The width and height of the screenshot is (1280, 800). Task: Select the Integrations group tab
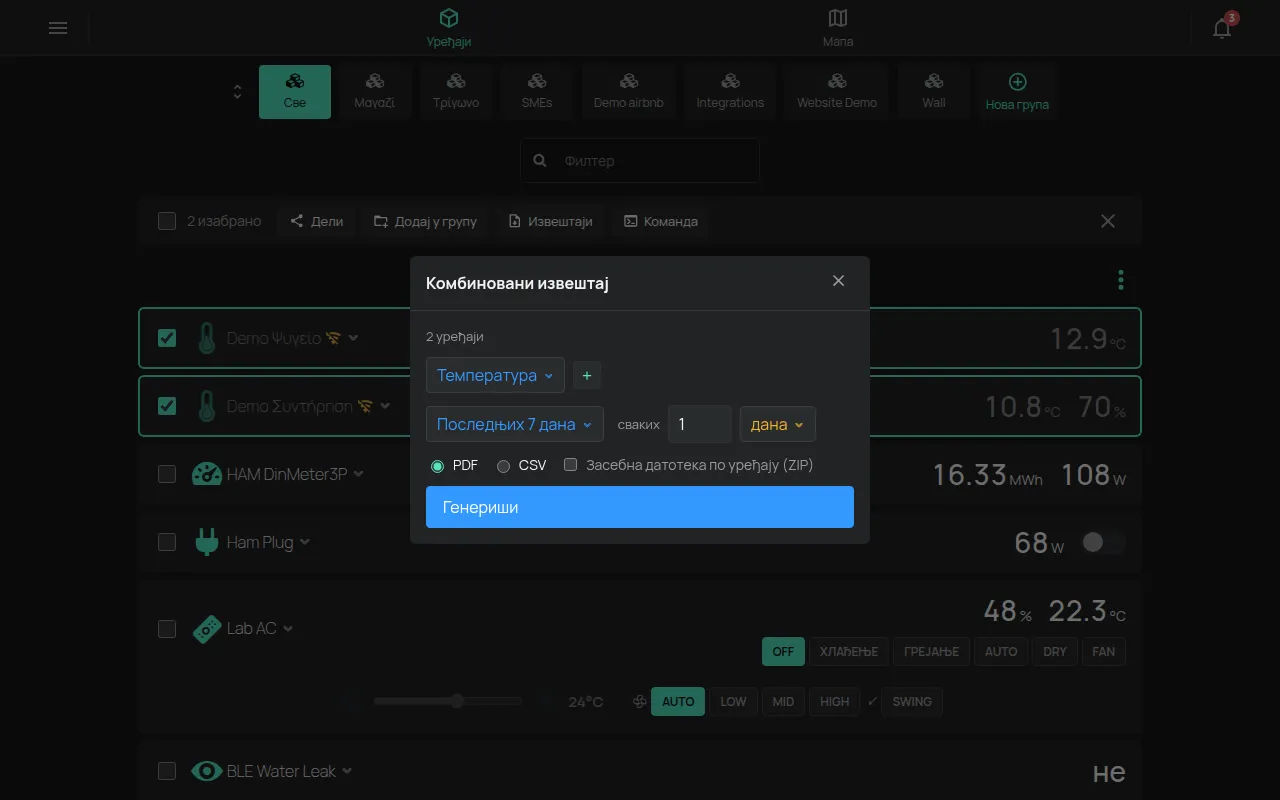click(x=730, y=92)
